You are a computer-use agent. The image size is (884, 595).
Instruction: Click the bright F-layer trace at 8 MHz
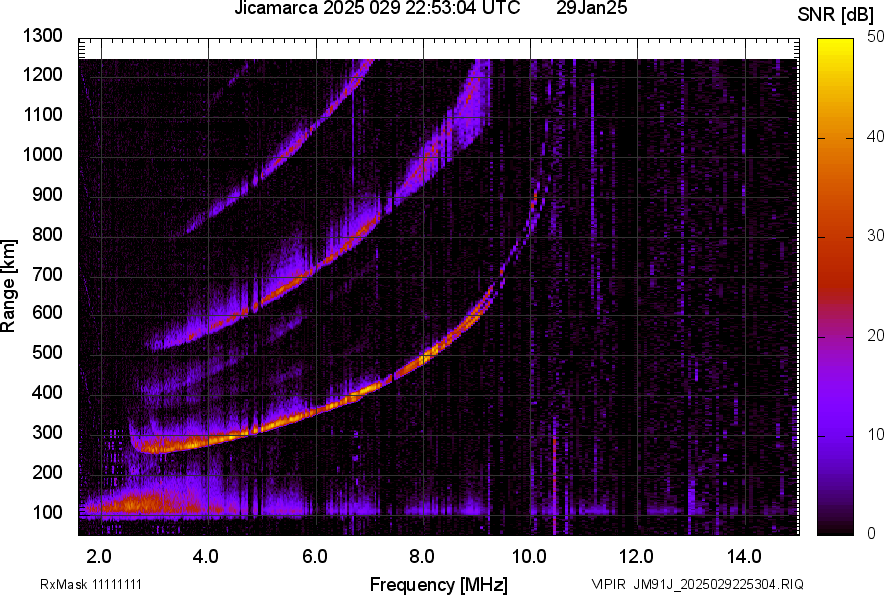pyautogui.click(x=424, y=358)
